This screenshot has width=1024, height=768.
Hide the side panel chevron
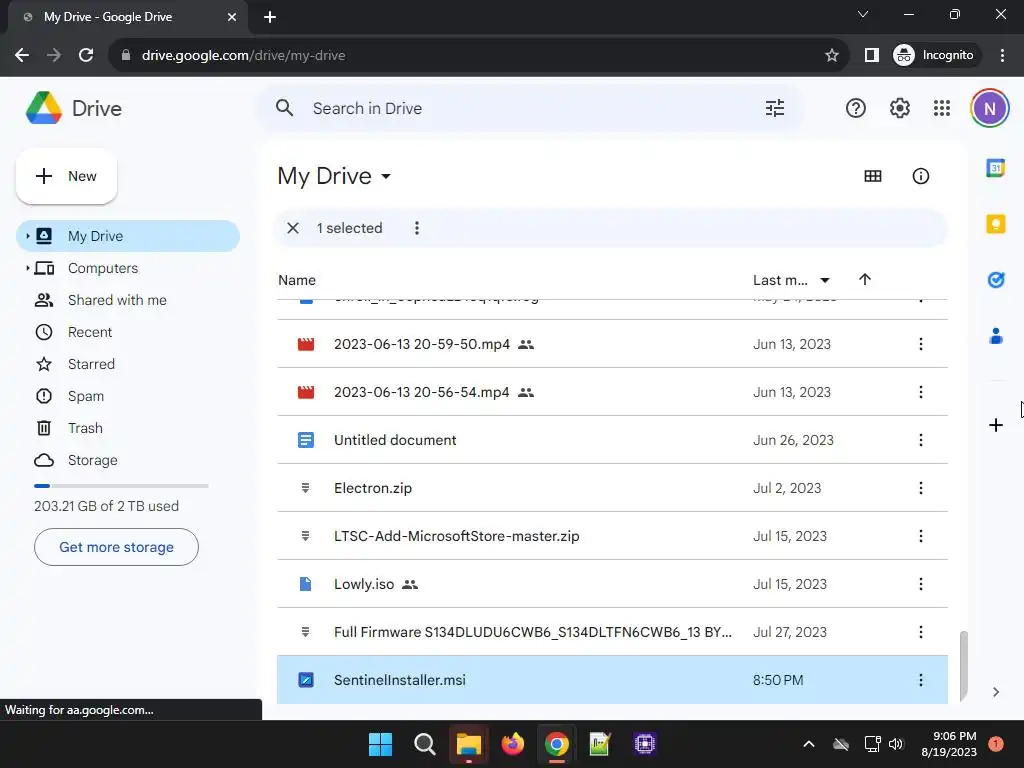995,692
